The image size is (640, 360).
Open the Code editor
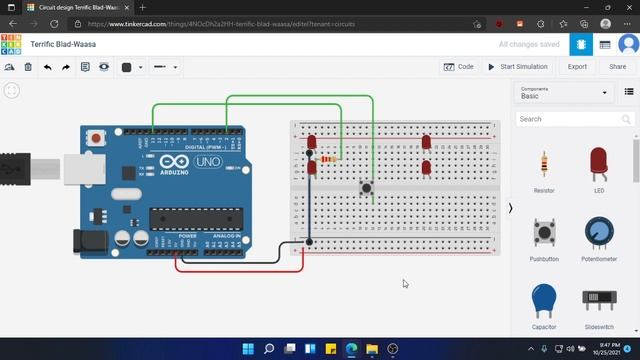tap(458, 67)
